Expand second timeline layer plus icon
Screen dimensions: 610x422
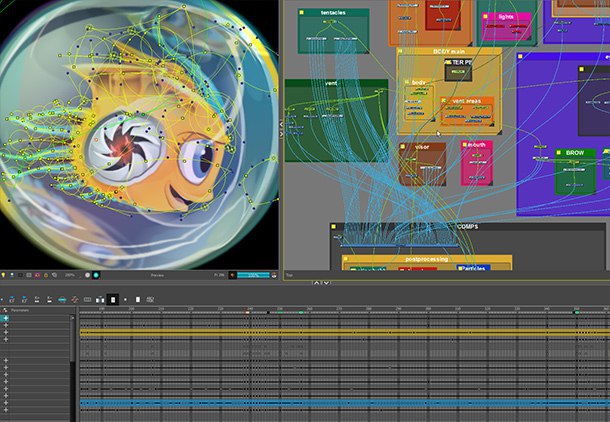pos(5,325)
